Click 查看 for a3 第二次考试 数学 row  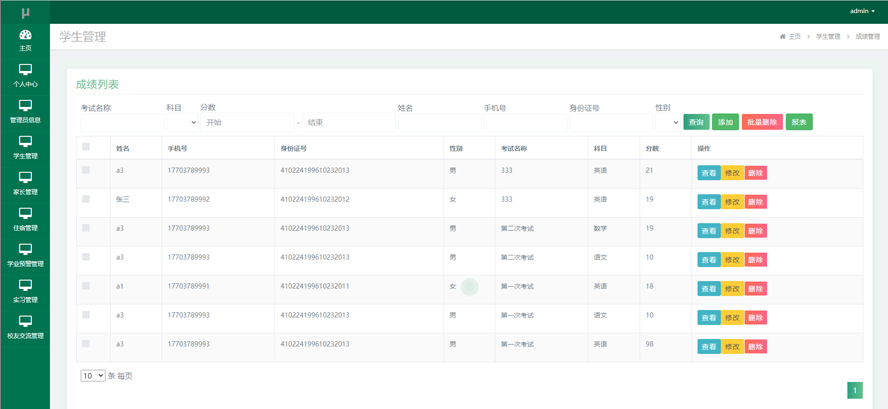(708, 231)
